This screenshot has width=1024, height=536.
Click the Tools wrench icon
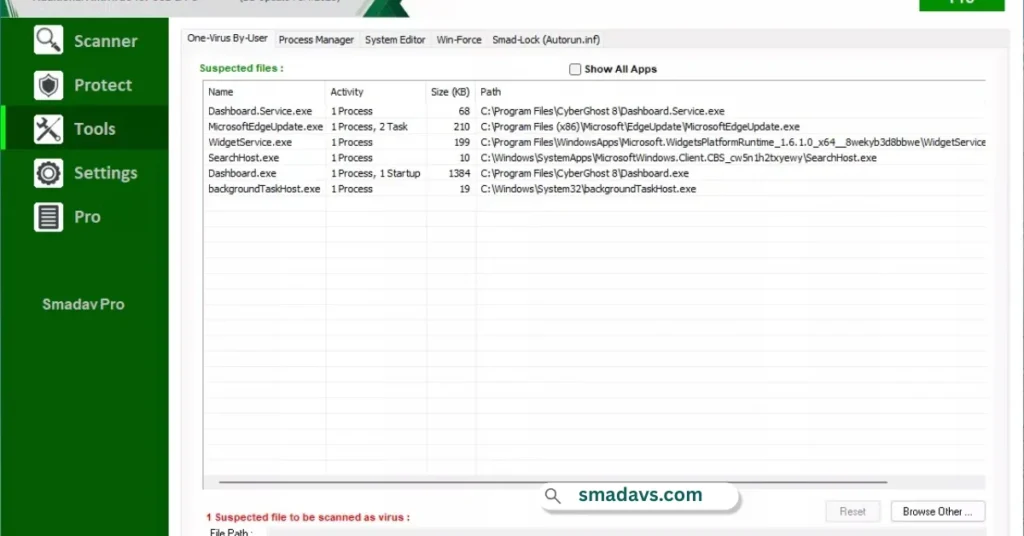[x=48, y=129]
